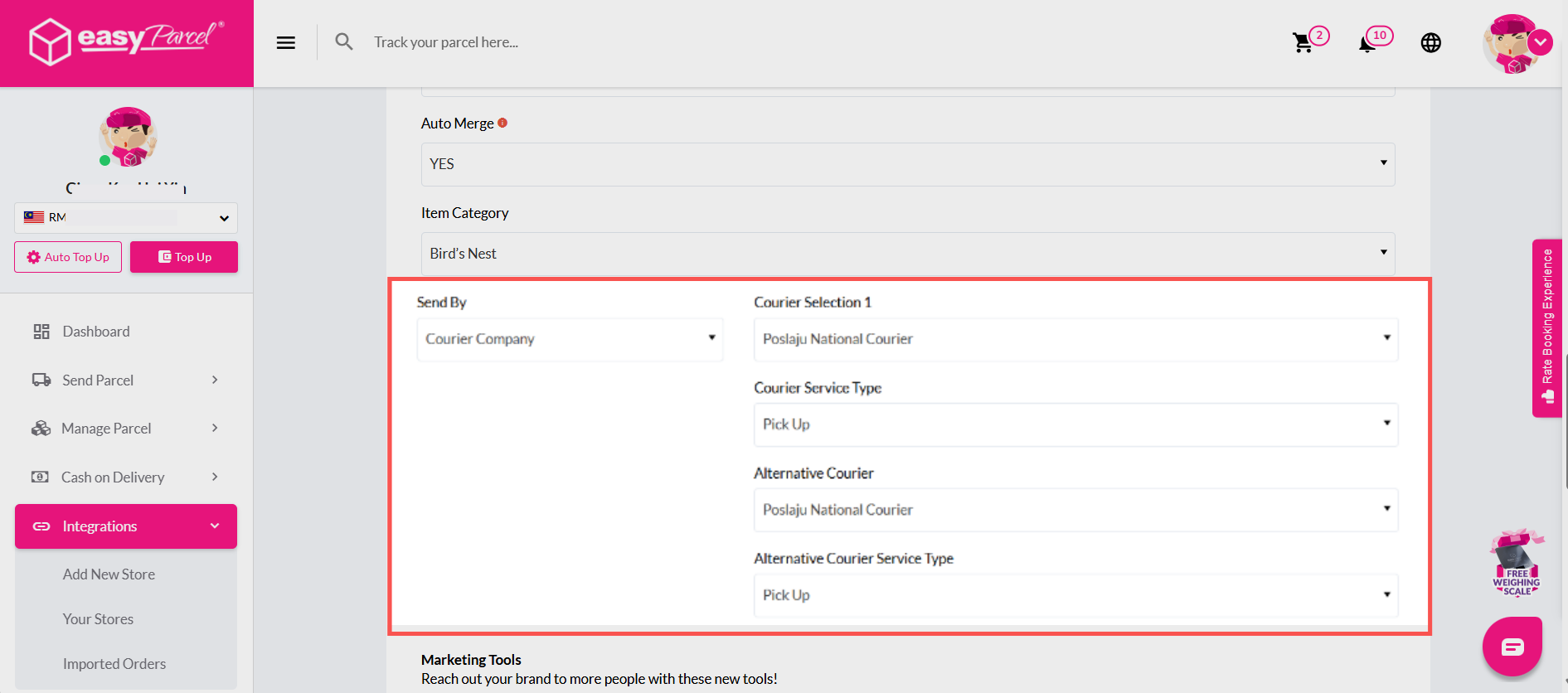Open the Manage Parcel menu
The image size is (1568, 693).
[x=126, y=429]
